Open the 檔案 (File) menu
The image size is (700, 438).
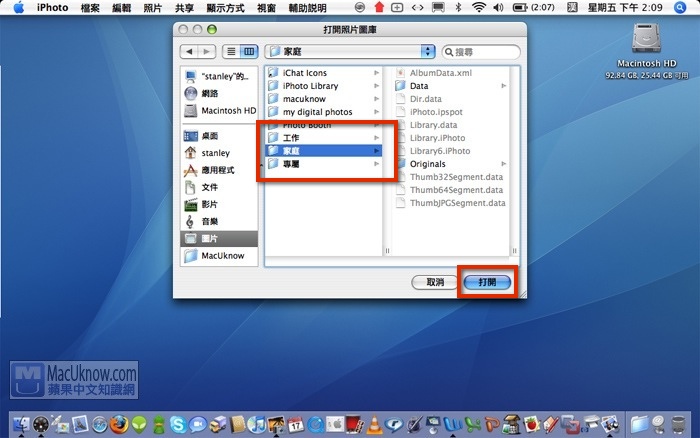pyautogui.click(x=90, y=8)
